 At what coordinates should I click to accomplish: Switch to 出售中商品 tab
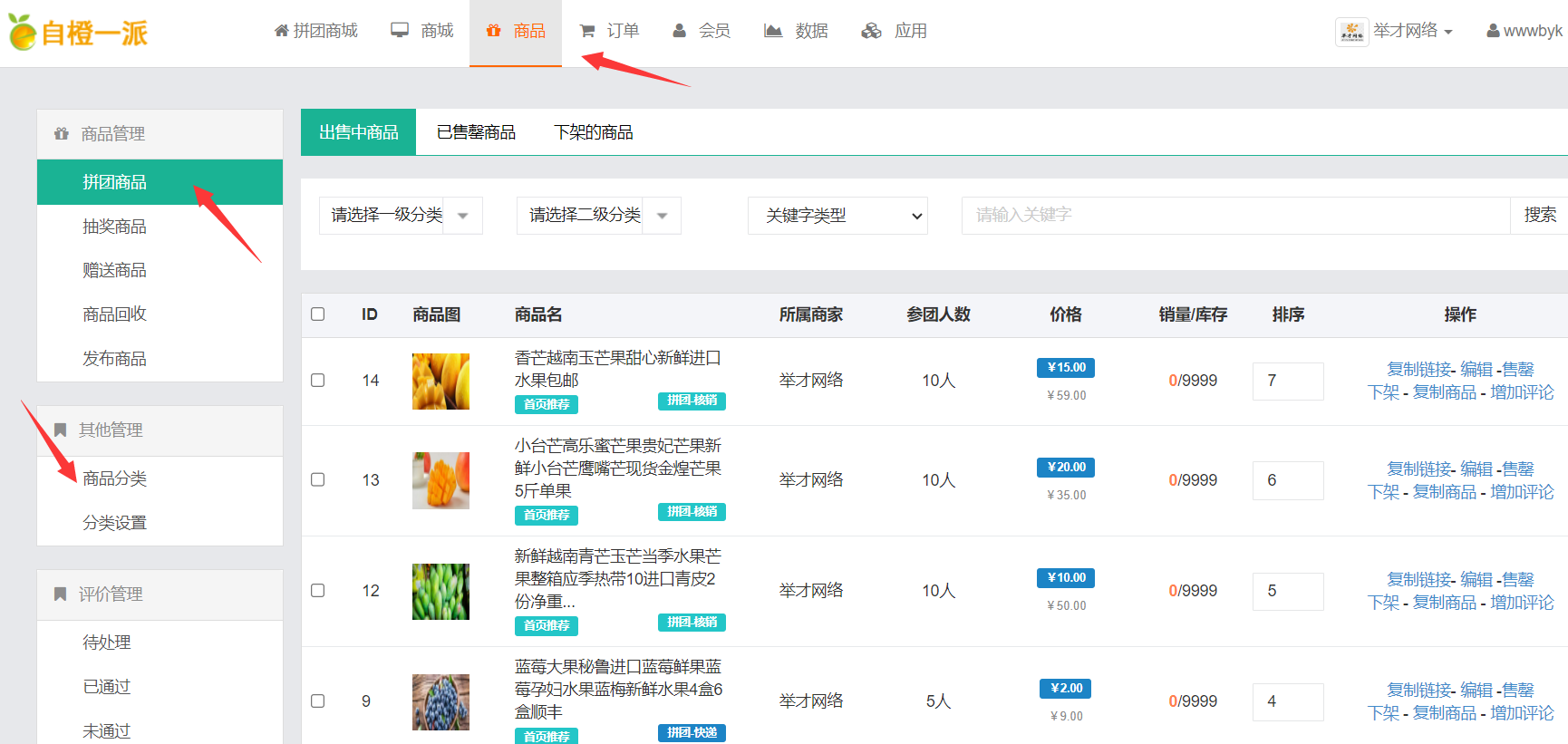(358, 132)
